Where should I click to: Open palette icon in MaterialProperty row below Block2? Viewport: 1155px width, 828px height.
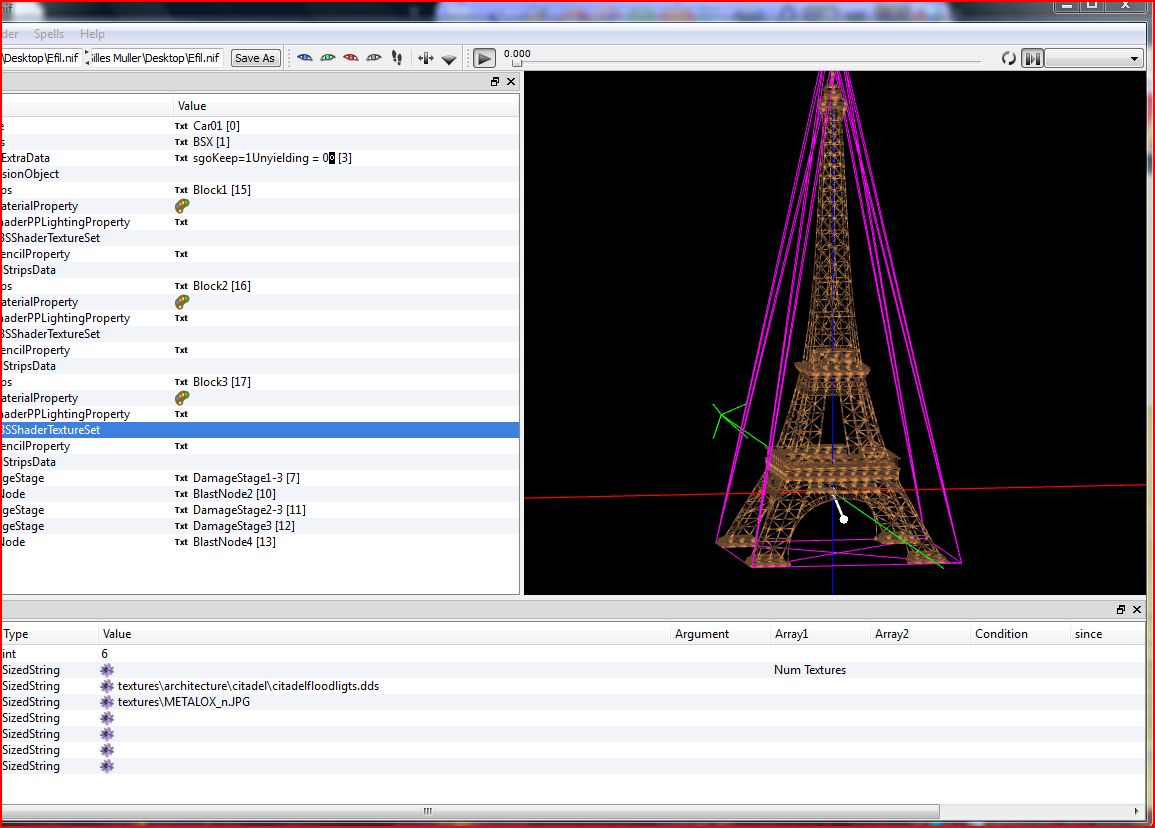tap(182, 302)
